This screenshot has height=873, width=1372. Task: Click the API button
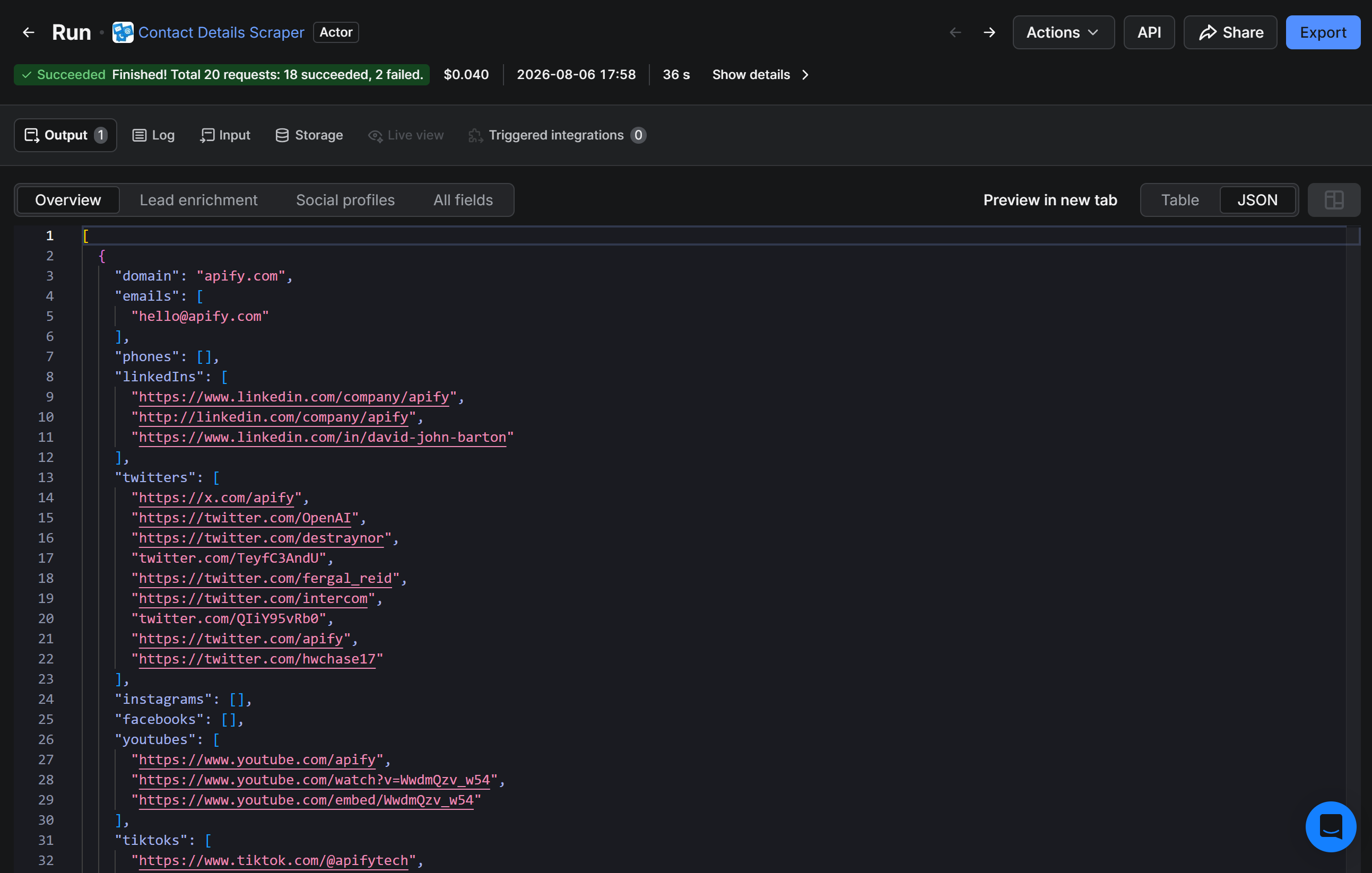(1149, 32)
